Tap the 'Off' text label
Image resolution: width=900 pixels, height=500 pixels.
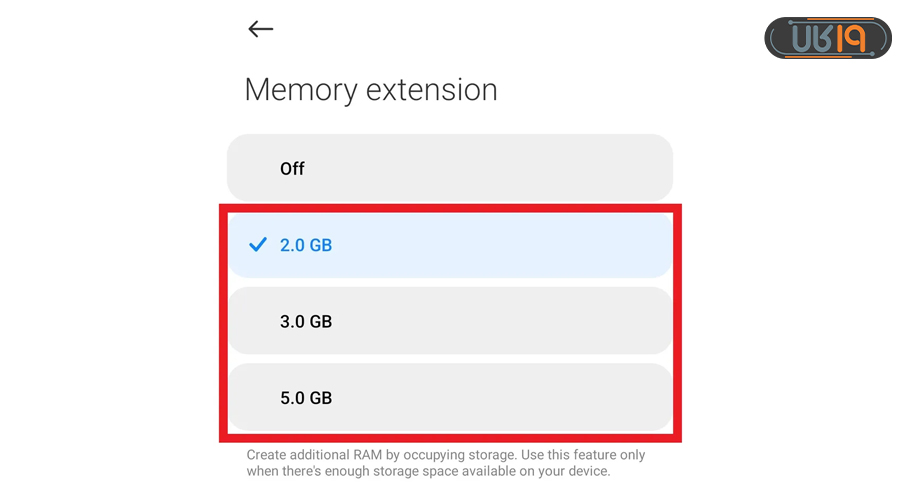click(x=292, y=169)
